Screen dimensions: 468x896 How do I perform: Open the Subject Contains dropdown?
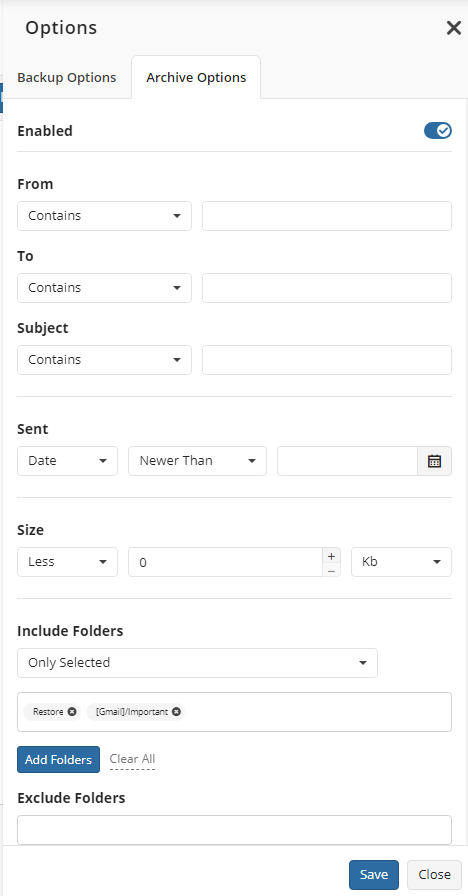(105, 360)
